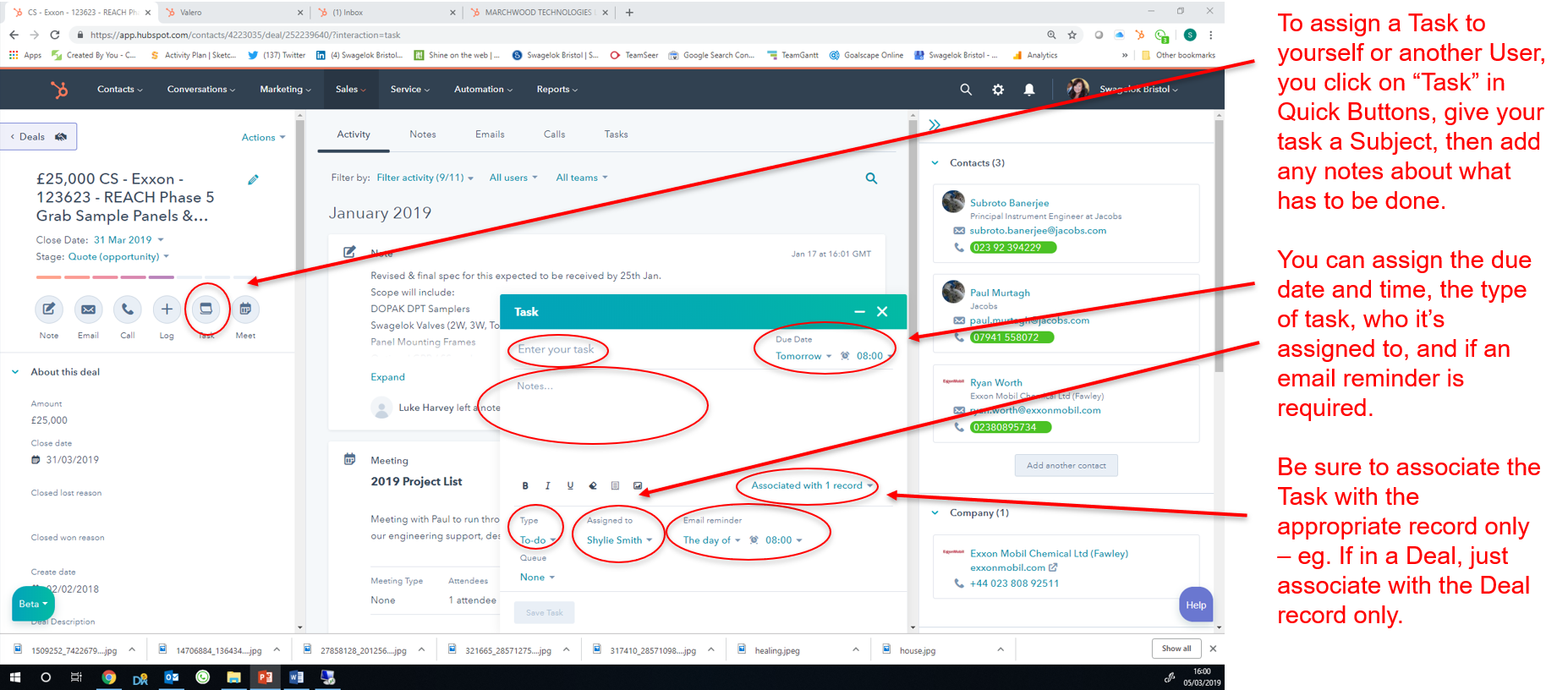Apply bold formatting in task notes
The width and height of the screenshot is (1568, 690).
(525, 486)
